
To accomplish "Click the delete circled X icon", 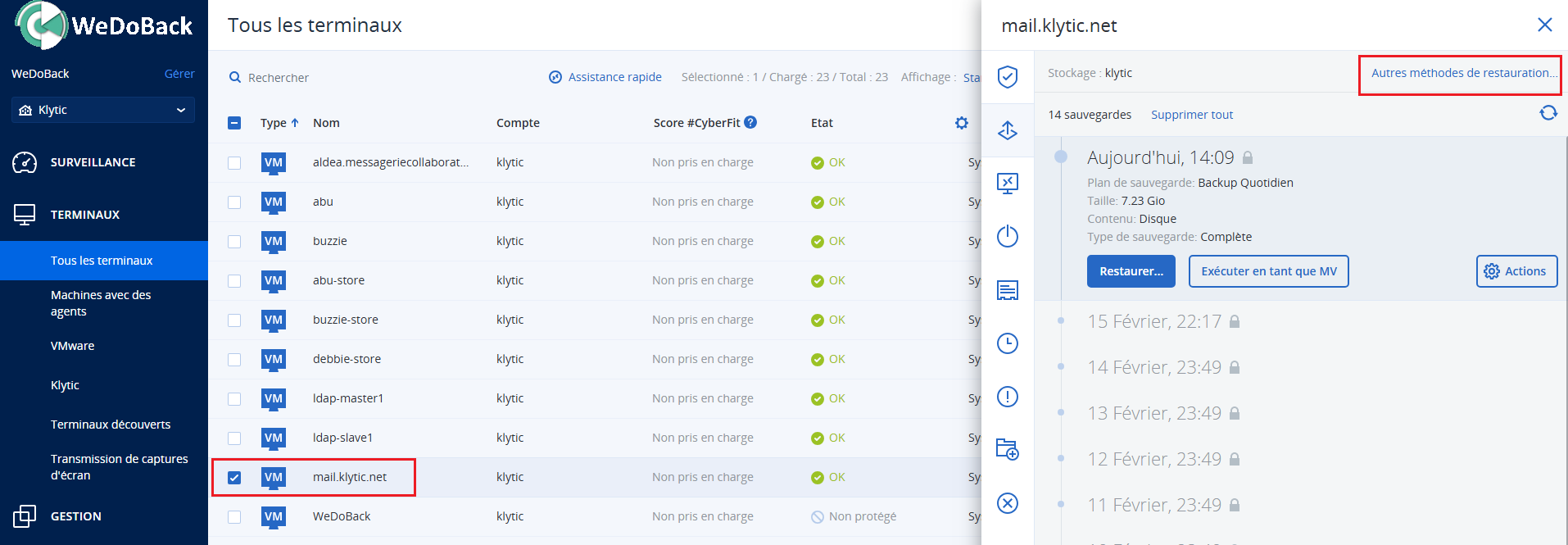I will [1008, 502].
